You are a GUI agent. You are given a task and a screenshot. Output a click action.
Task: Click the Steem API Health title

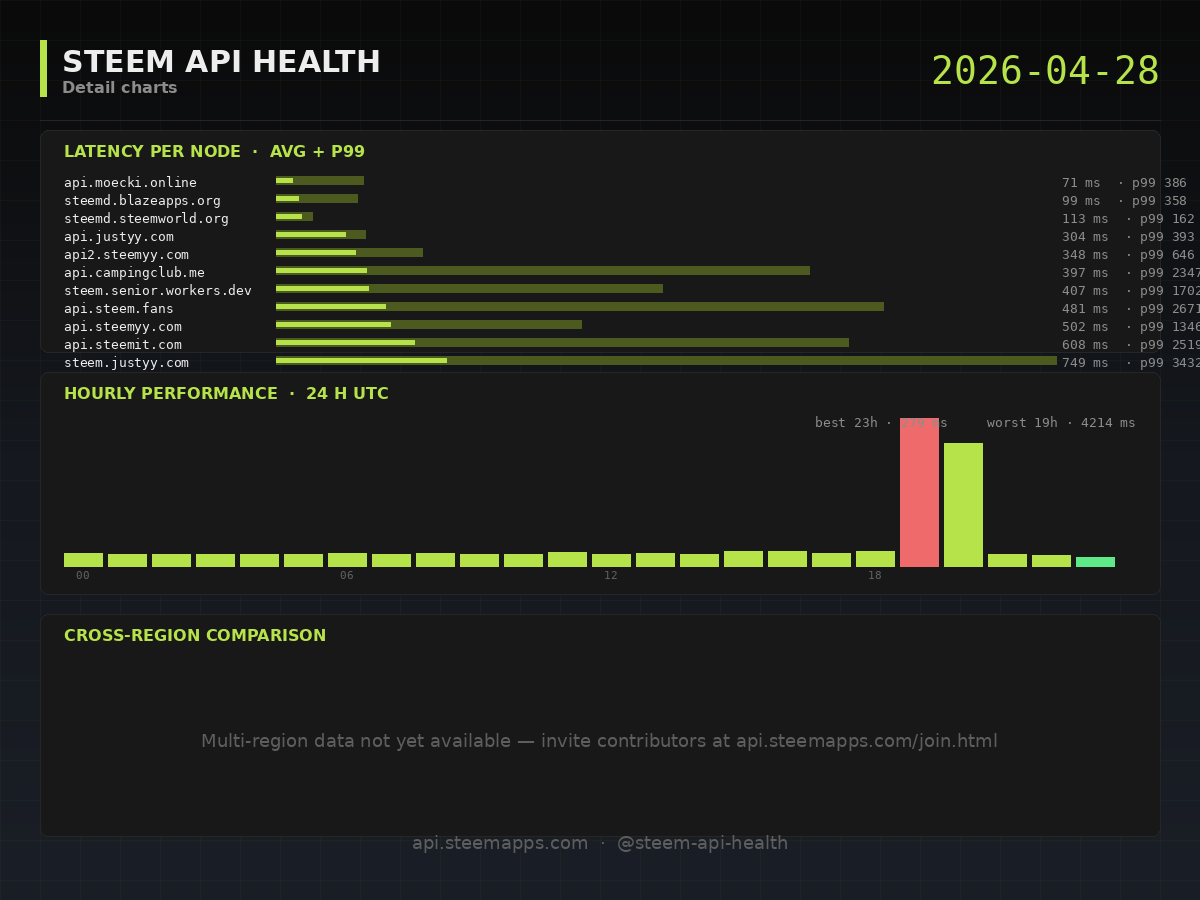(221, 63)
